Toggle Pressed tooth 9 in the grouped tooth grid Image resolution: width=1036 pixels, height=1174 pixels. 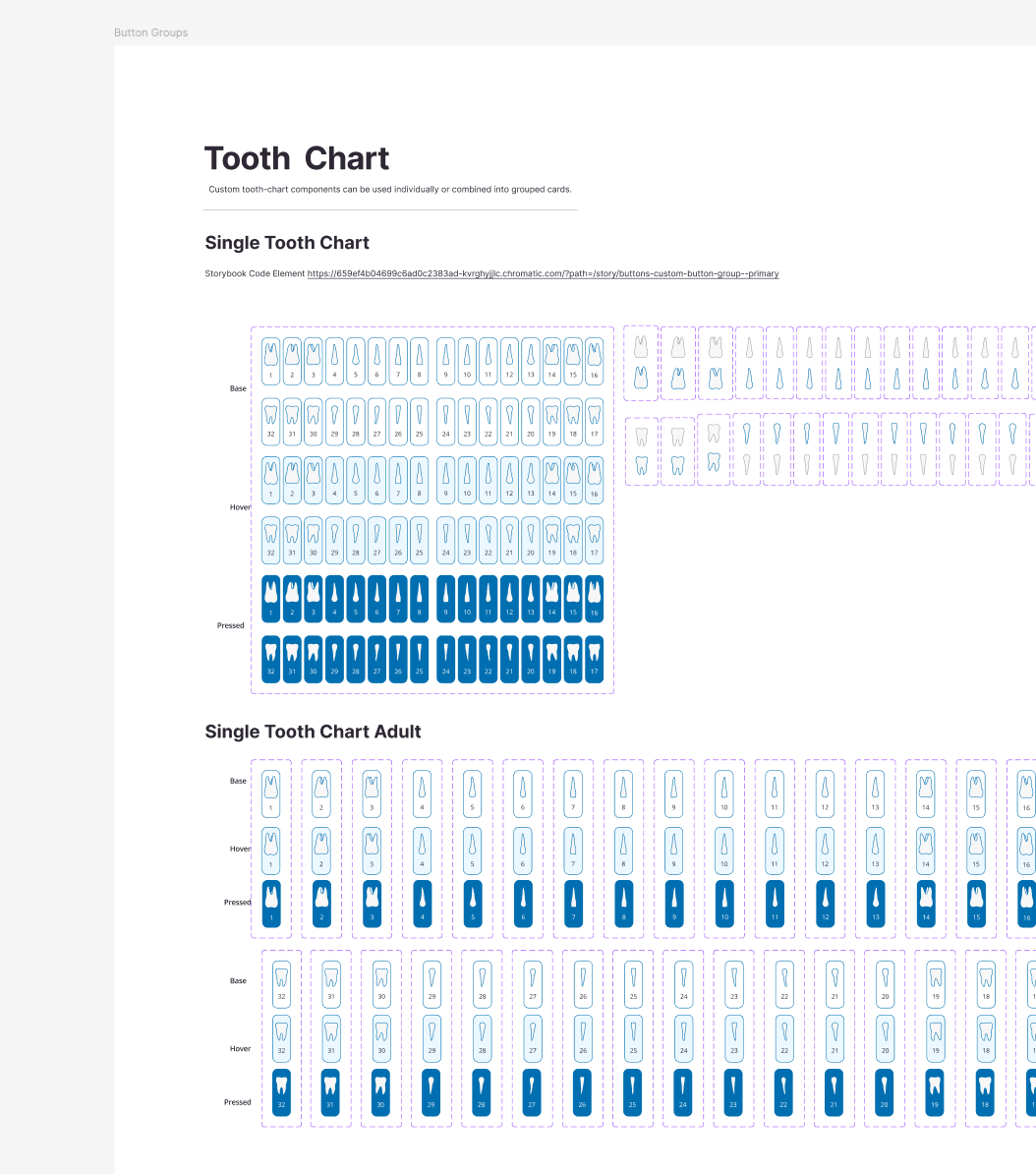coord(445,598)
